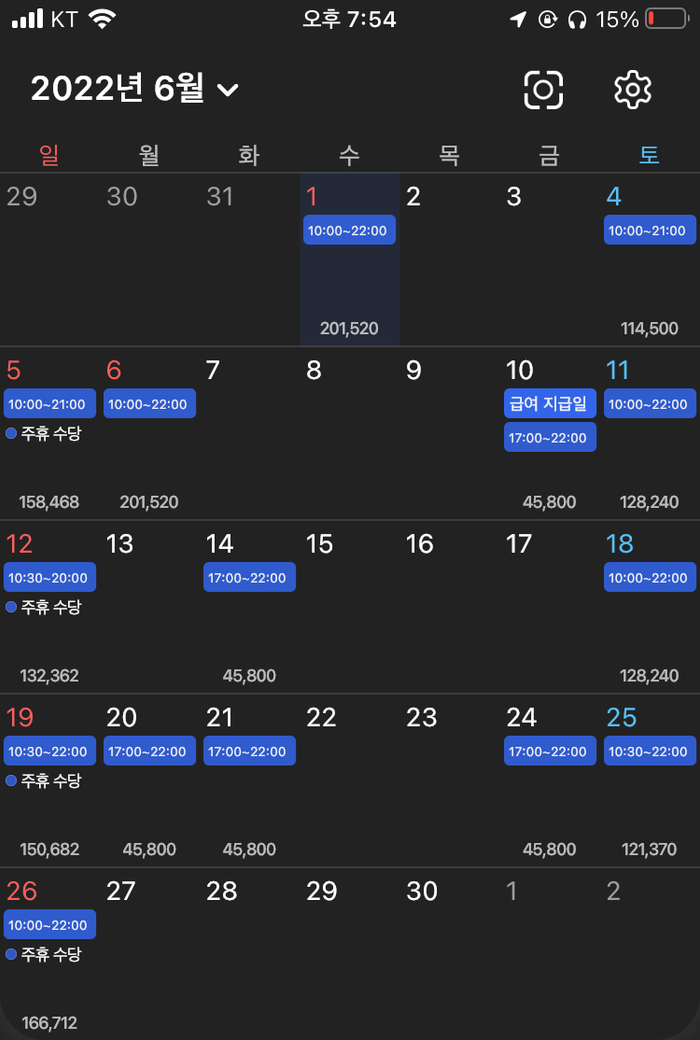
Task: Tap the blue dot beside June 26 주휴 수당
Action: (11, 955)
